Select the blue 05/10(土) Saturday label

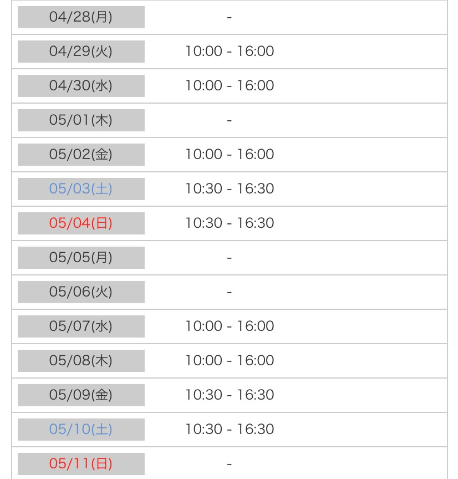pyautogui.click(x=81, y=429)
